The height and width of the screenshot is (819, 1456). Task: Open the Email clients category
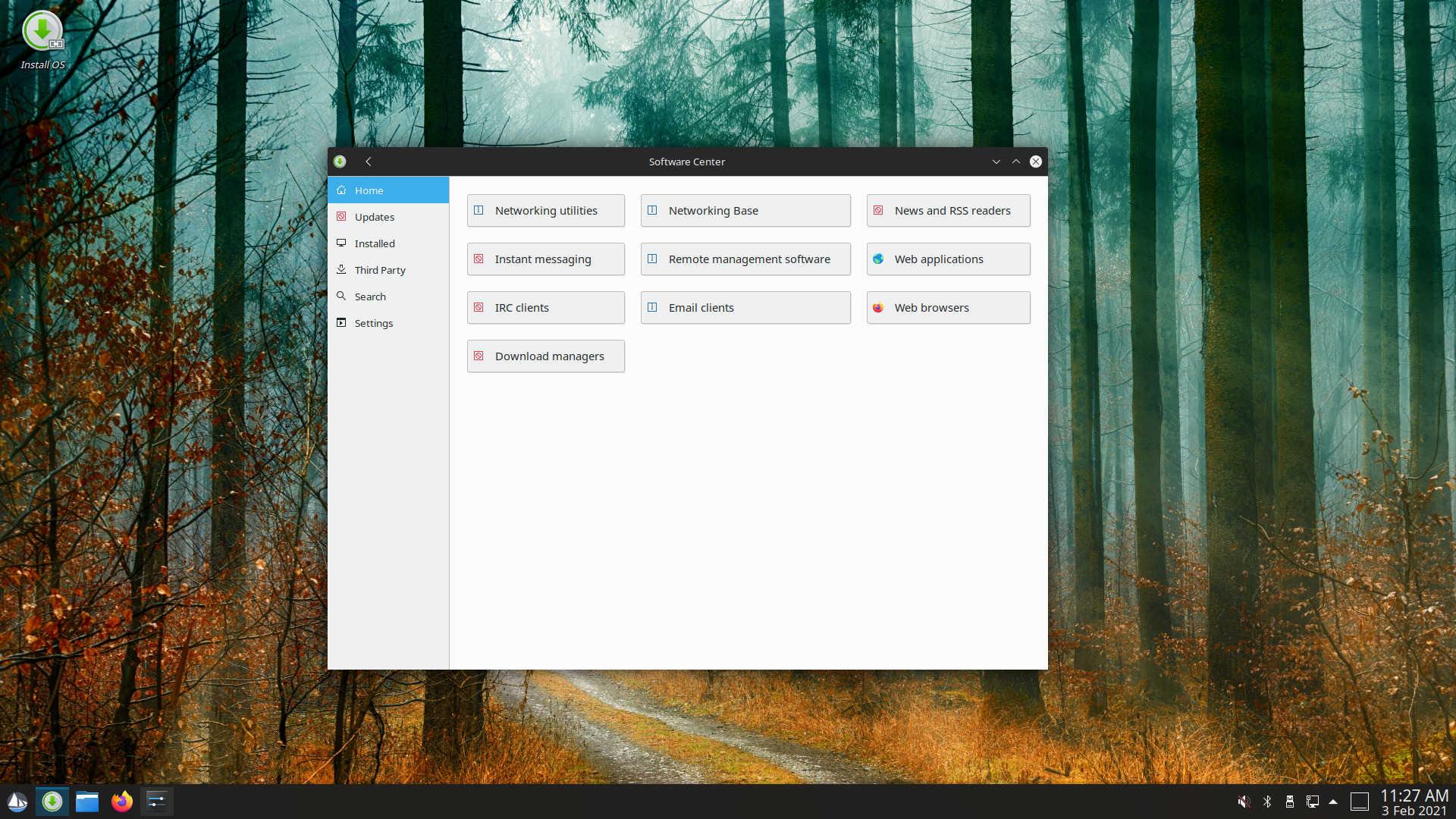[x=745, y=308]
